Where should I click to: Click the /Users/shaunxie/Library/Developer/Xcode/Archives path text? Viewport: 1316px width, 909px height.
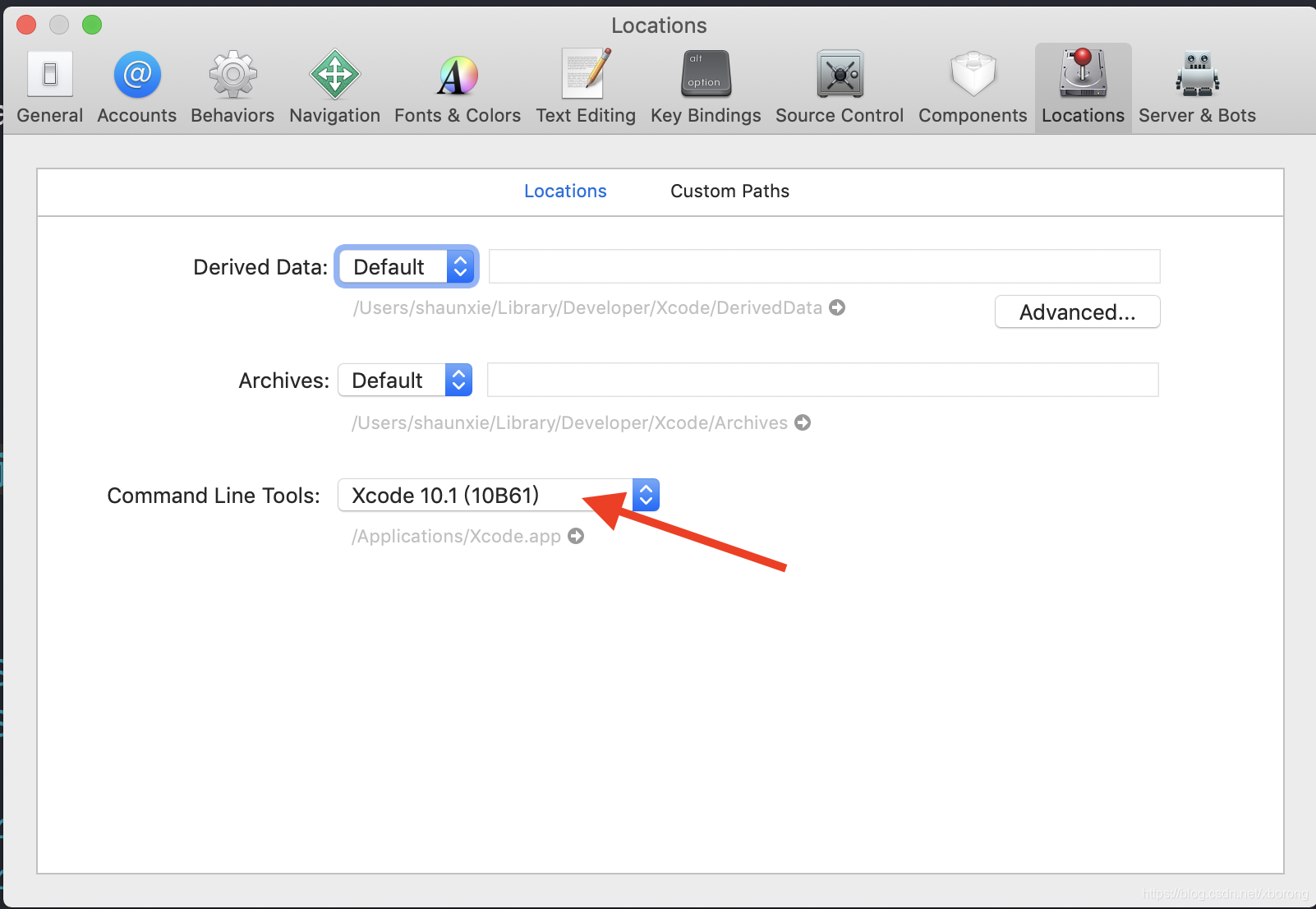[569, 422]
